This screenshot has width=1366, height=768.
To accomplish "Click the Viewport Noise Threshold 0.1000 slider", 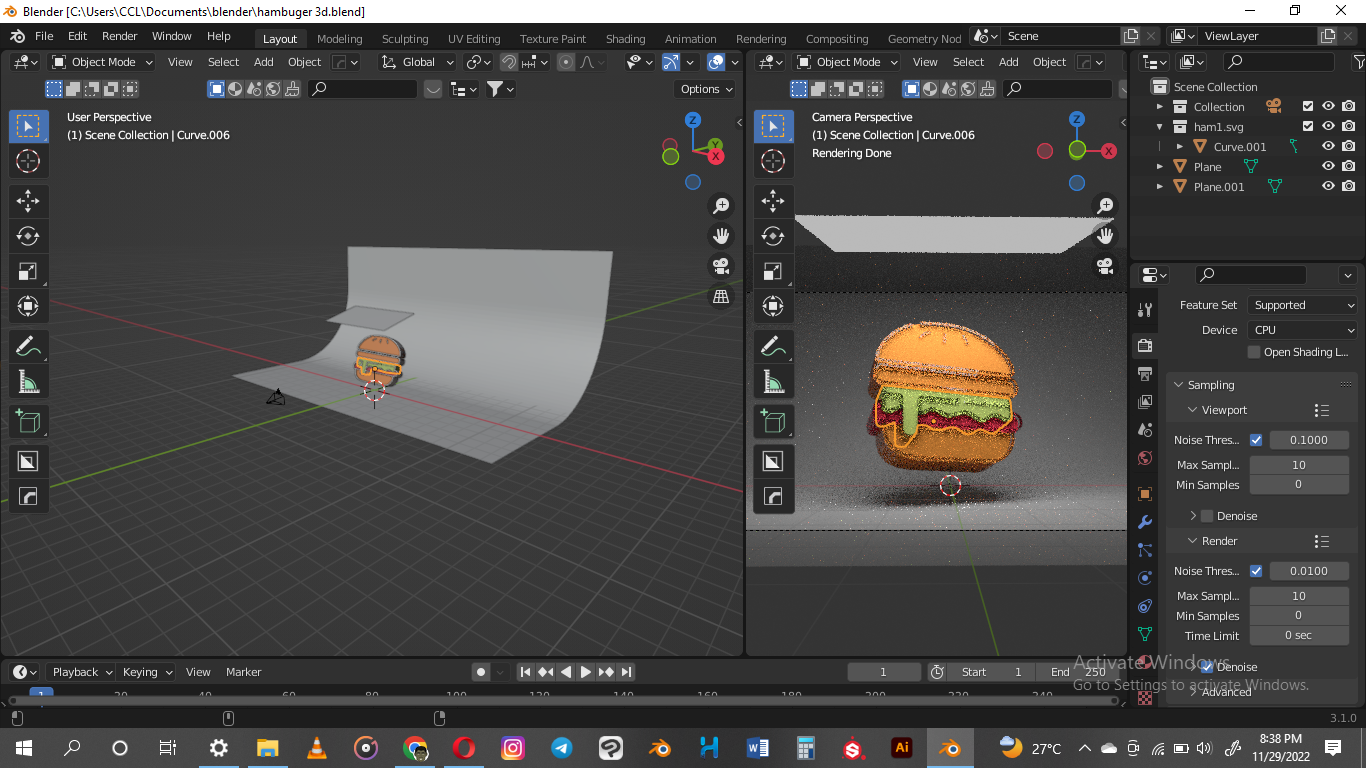I will [1309, 440].
